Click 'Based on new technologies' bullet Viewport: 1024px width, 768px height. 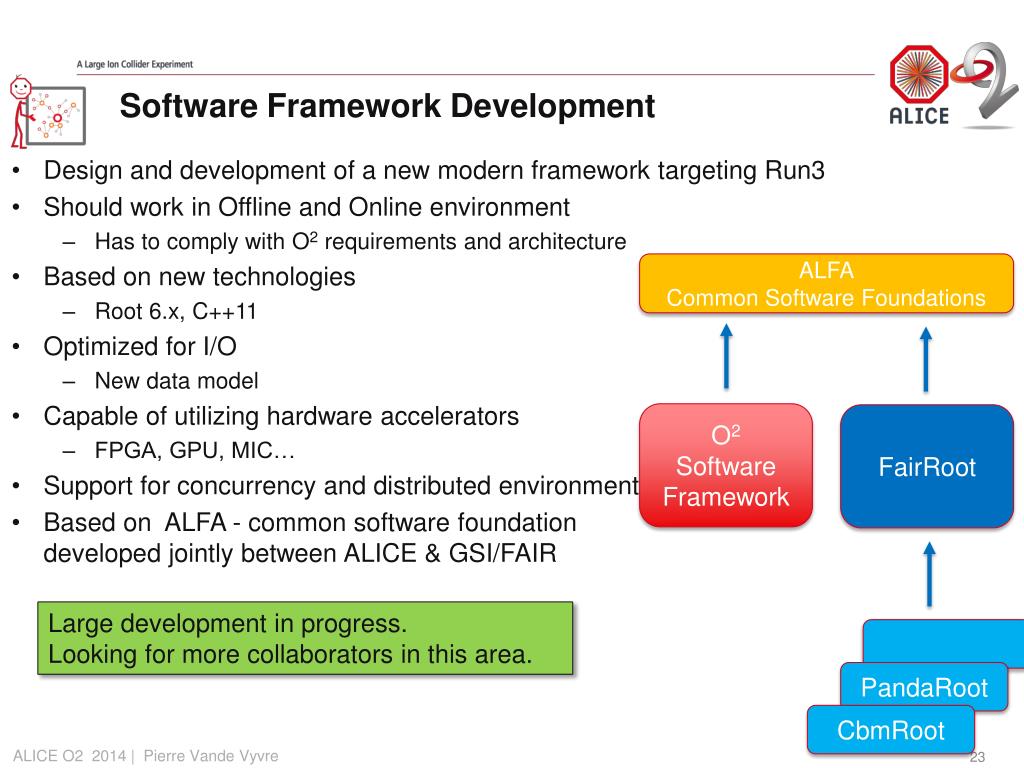click(x=199, y=277)
